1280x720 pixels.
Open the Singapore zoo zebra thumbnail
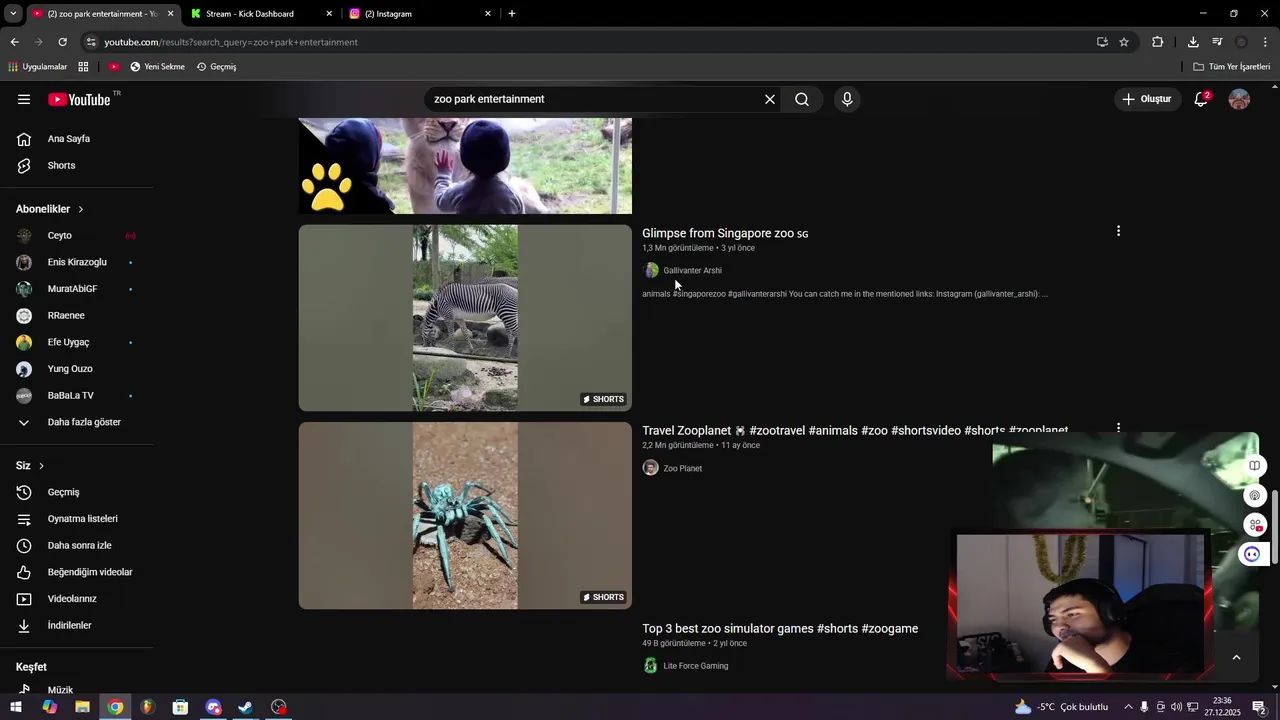pyautogui.click(x=465, y=318)
